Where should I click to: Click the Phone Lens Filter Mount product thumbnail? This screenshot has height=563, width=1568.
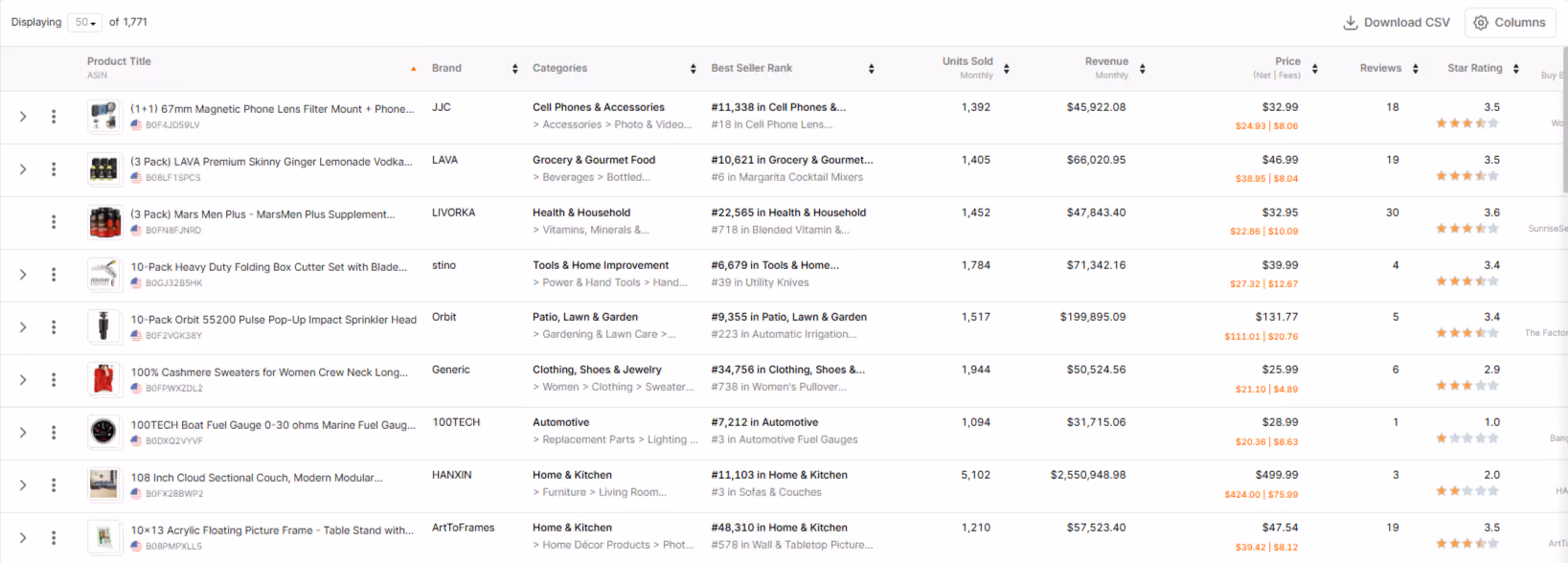click(x=103, y=117)
